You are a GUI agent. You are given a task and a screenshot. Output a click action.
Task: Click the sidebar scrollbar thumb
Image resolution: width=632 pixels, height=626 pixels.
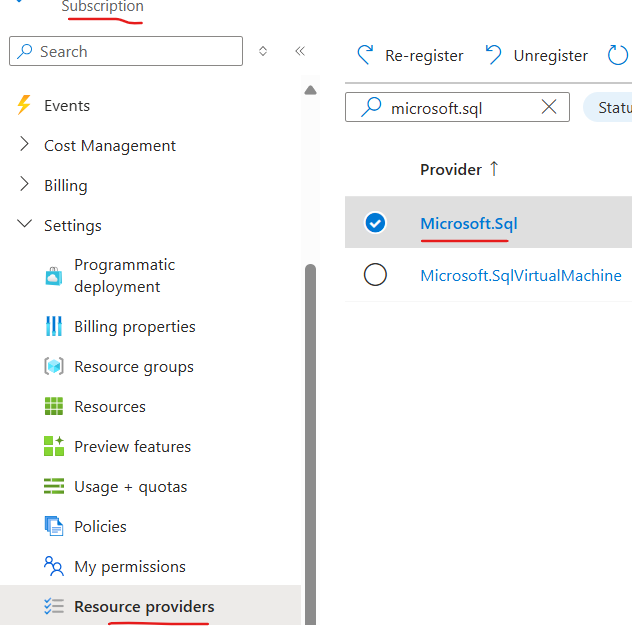point(310,444)
